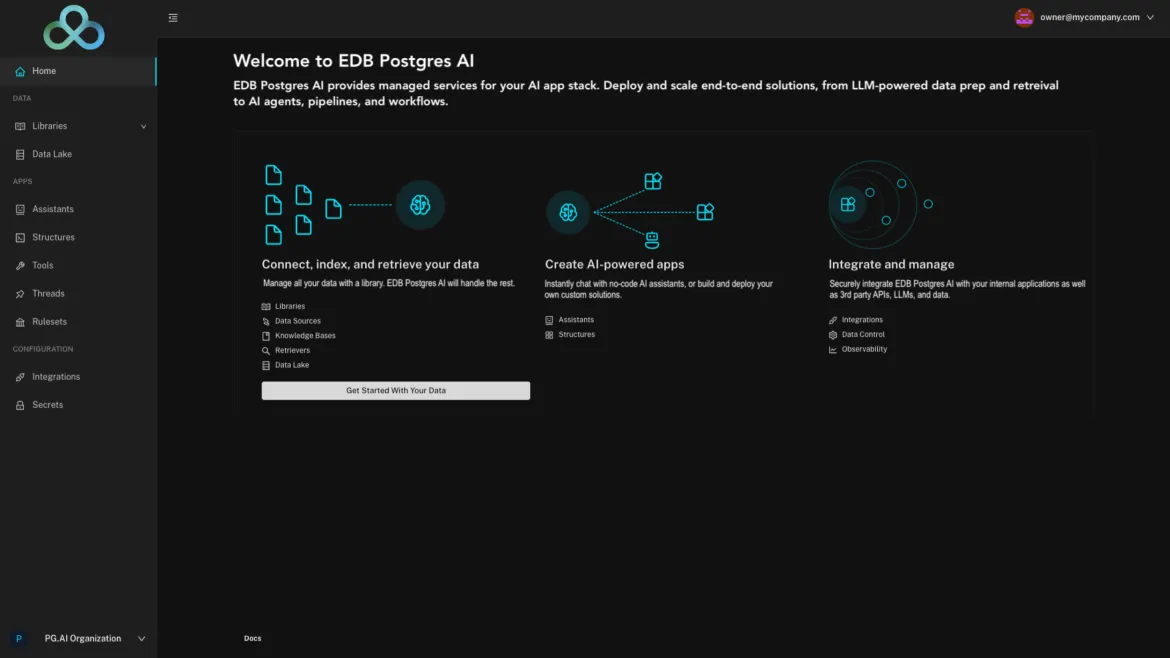The width and height of the screenshot is (1170, 658).
Task: Open the user avatar icon
Action: pyautogui.click(x=1024, y=17)
